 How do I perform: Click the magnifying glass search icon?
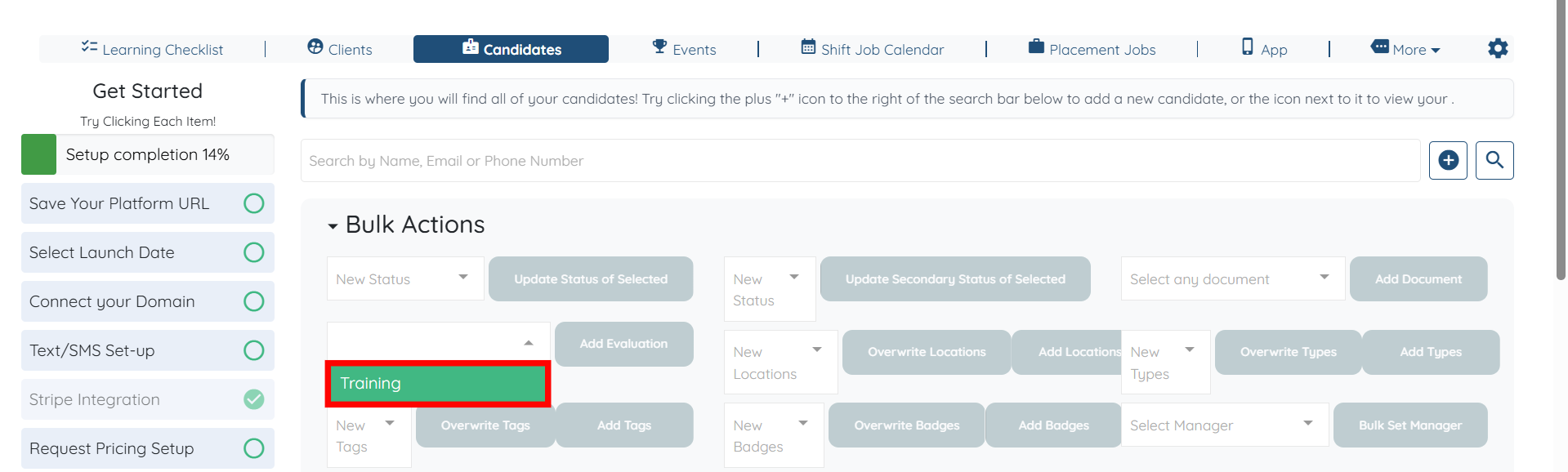pos(1494,160)
